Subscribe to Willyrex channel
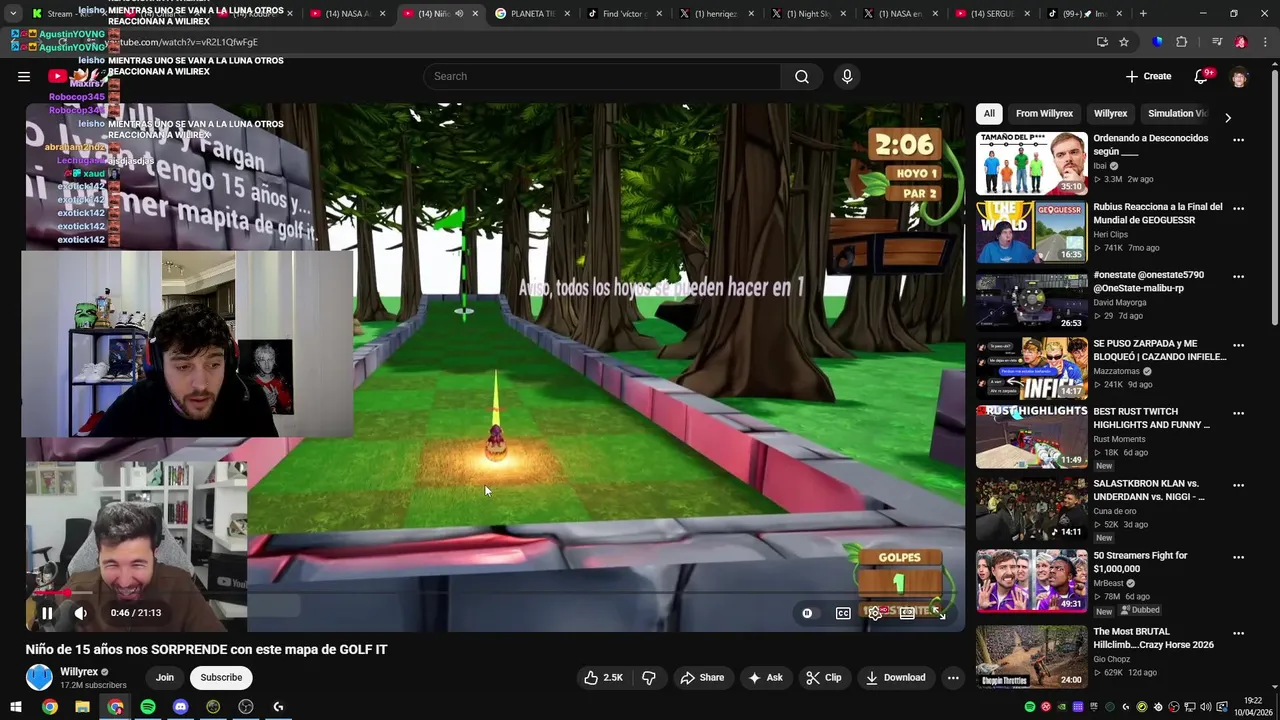Screen dimensions: 1280x720 pyautogui.click(x=221, y=677)
